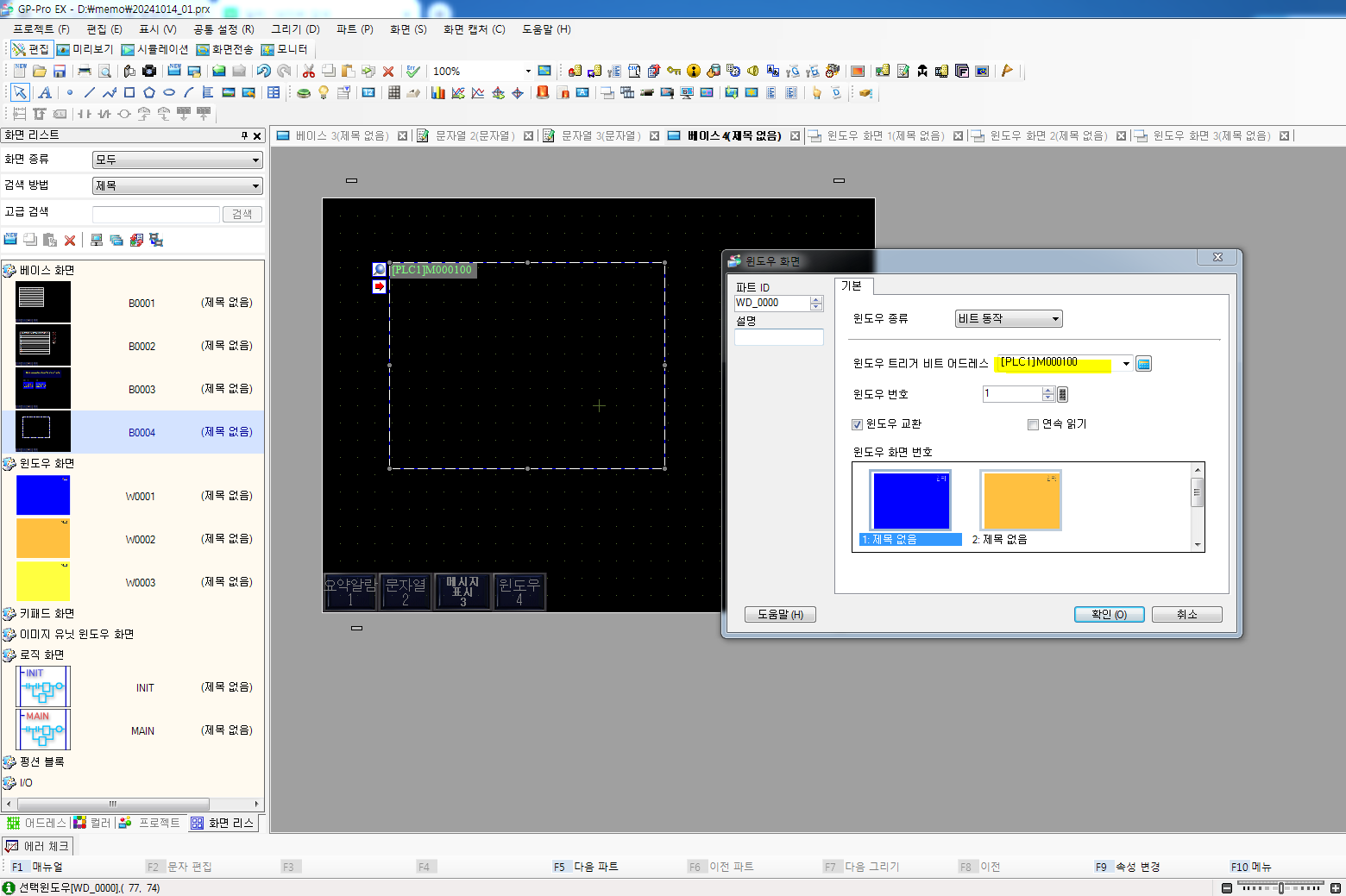Click the address browse icon beside trigger address
This screenshot has height=896, width=1346.
point(1143,364)
